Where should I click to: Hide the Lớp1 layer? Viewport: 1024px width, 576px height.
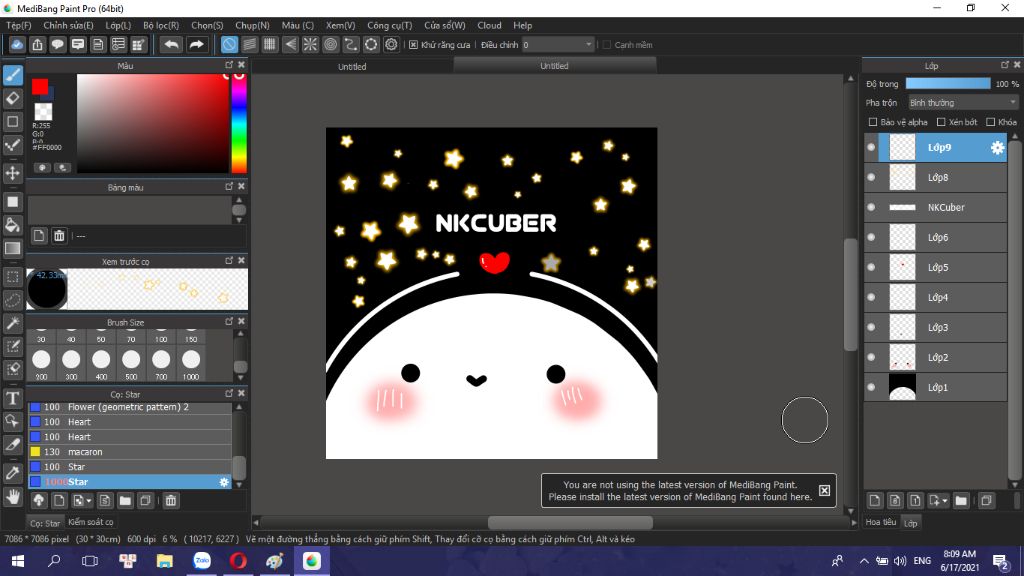click(x=871, y=387)
